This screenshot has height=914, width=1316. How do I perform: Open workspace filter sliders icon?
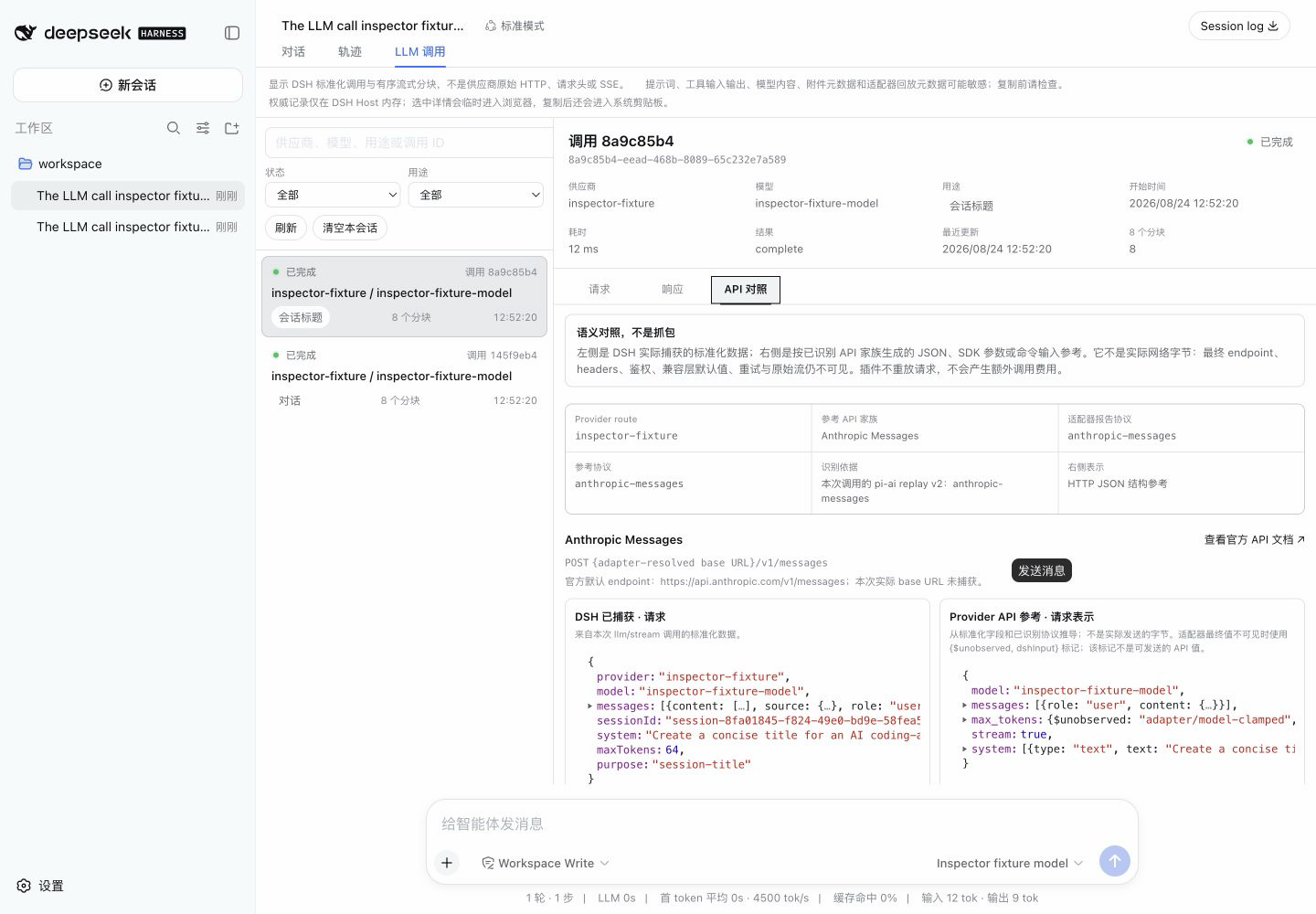click(203, 128)
